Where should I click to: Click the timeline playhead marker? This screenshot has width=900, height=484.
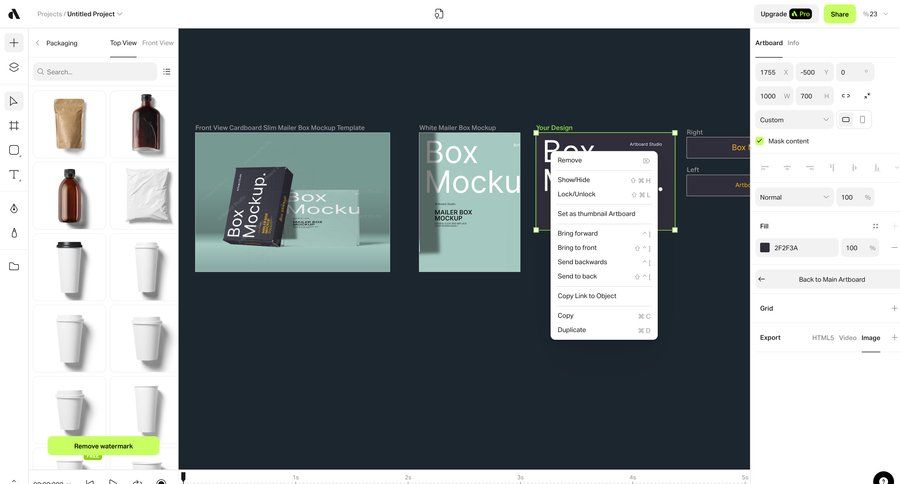[184, 477]
